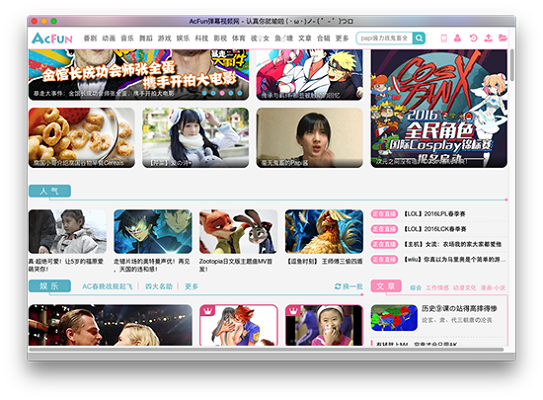Open the cosplay girl with white scarf thumbnail
543x400 pixels.
click(x=196, y=138)
